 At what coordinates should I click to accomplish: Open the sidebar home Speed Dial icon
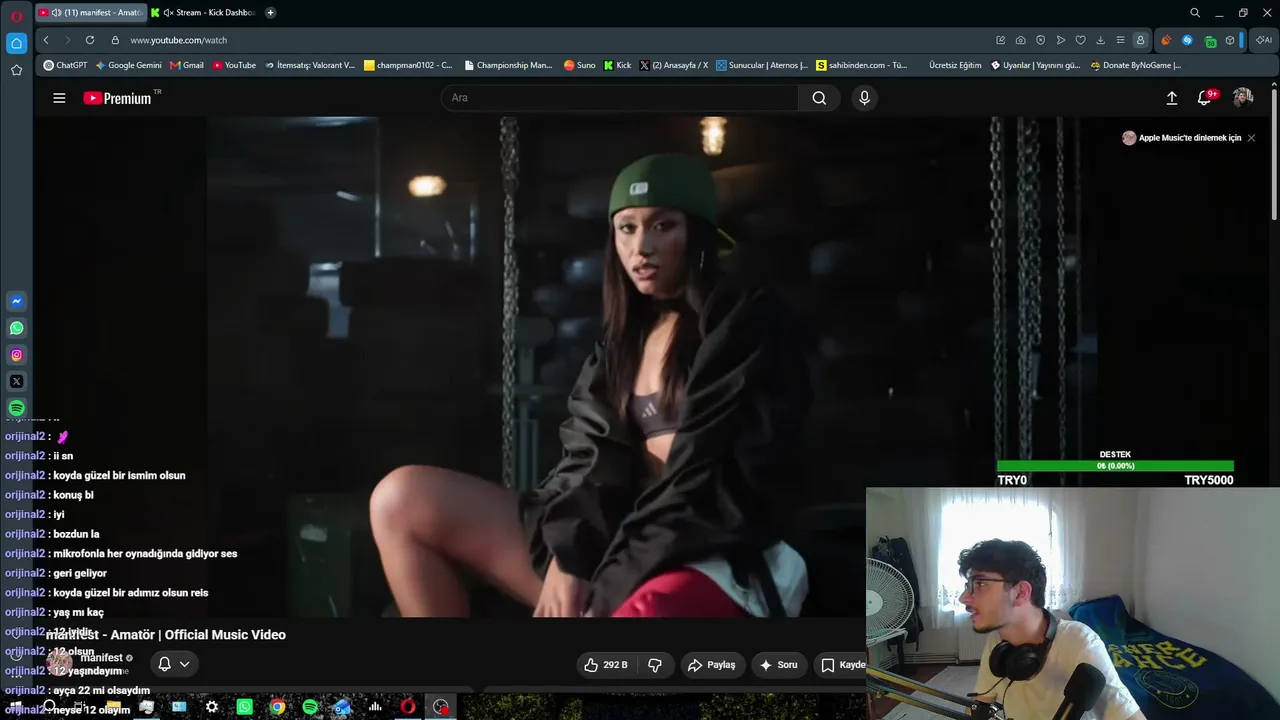pyautogui.click(x=16, y=43)
